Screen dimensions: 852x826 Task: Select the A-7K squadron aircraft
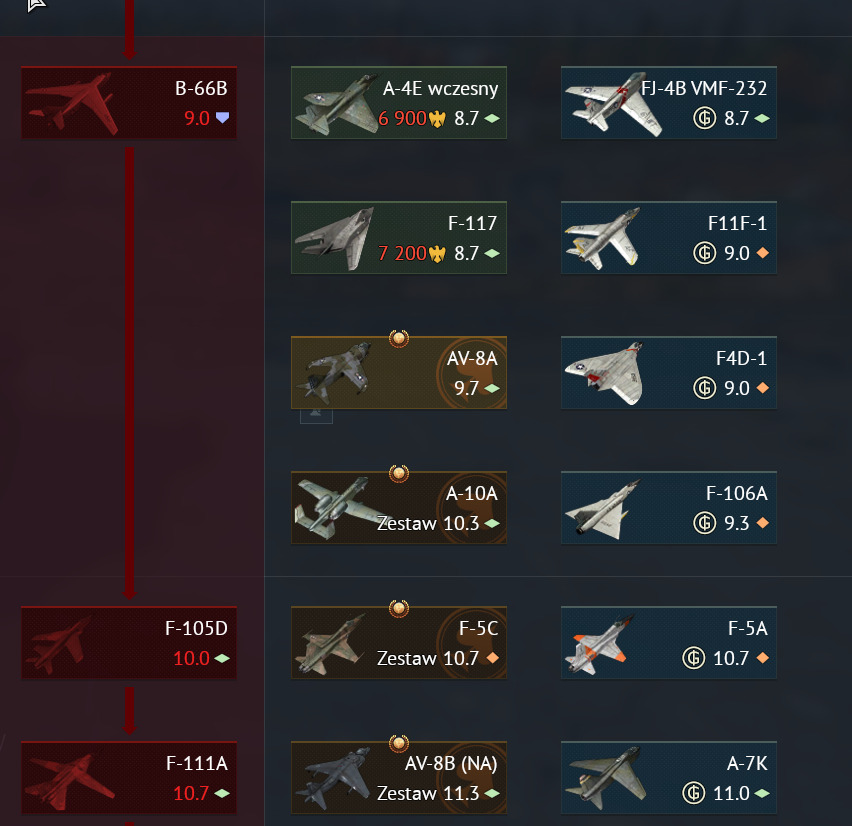(x=669, y=778)
